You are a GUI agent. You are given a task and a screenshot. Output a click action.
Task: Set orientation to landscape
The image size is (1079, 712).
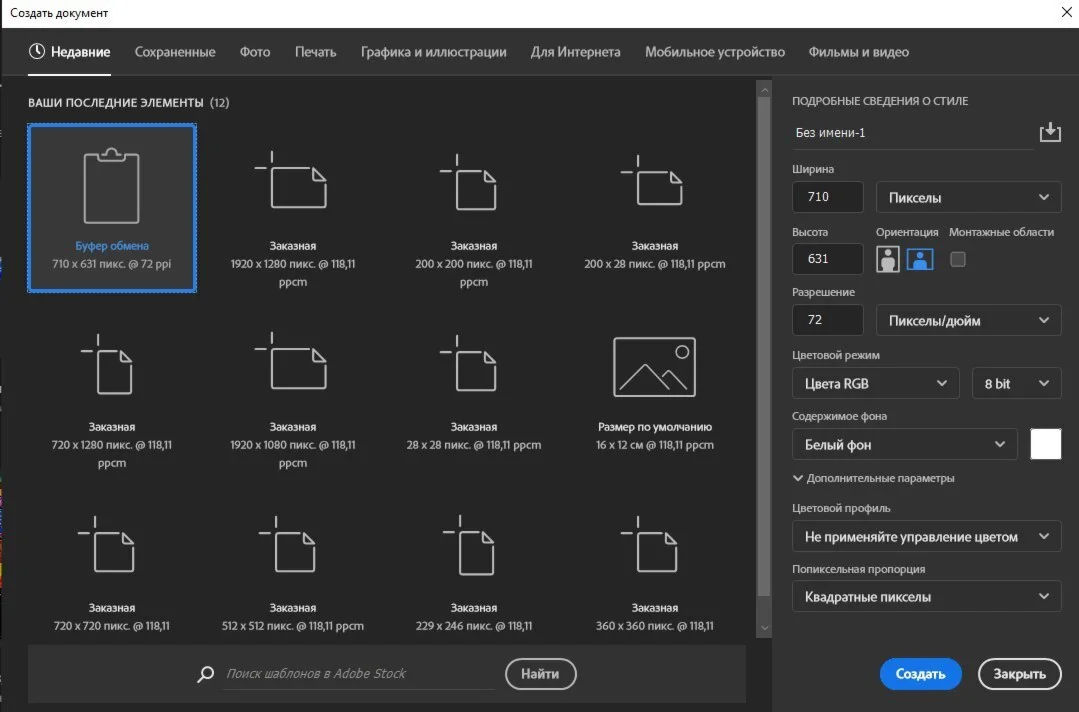(920, 259)
